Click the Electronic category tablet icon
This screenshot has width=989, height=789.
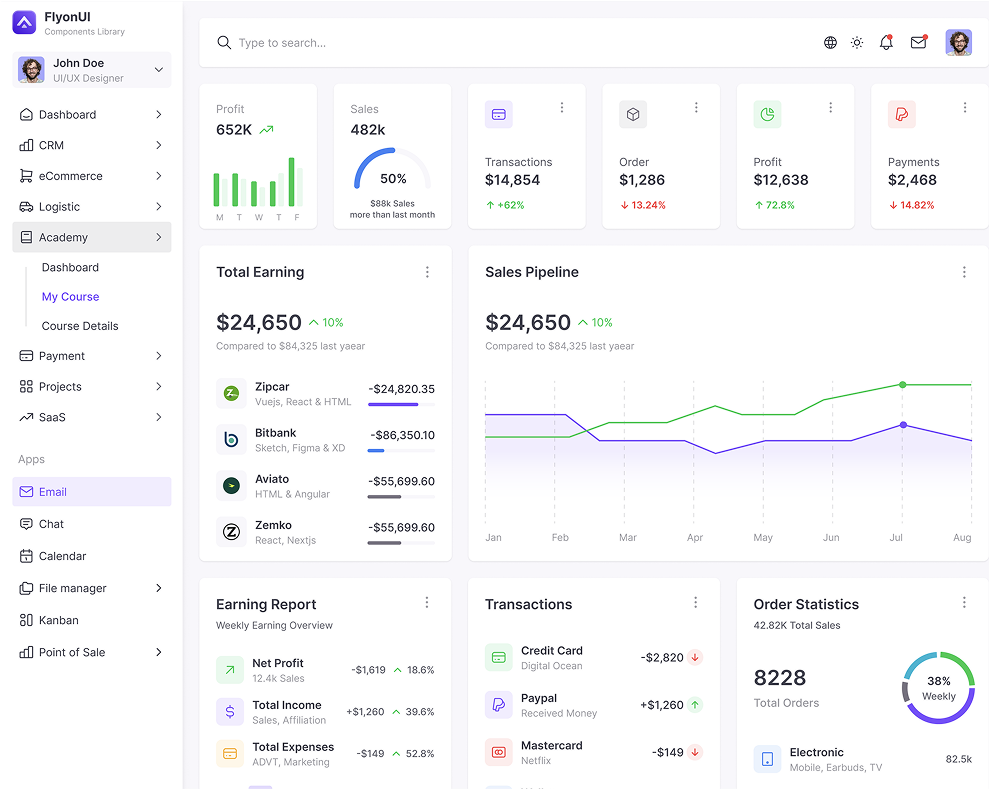pos(767,759)
